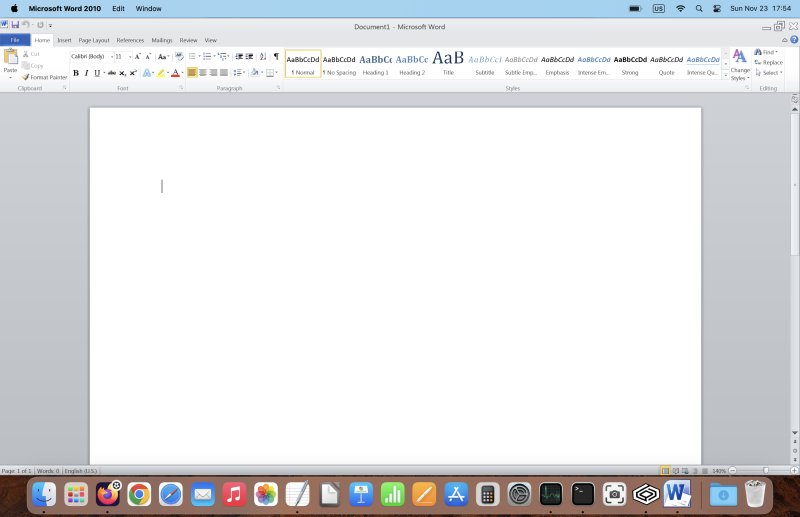Decrease paragraph indent

pyautogui.click(x=239, y=56)
